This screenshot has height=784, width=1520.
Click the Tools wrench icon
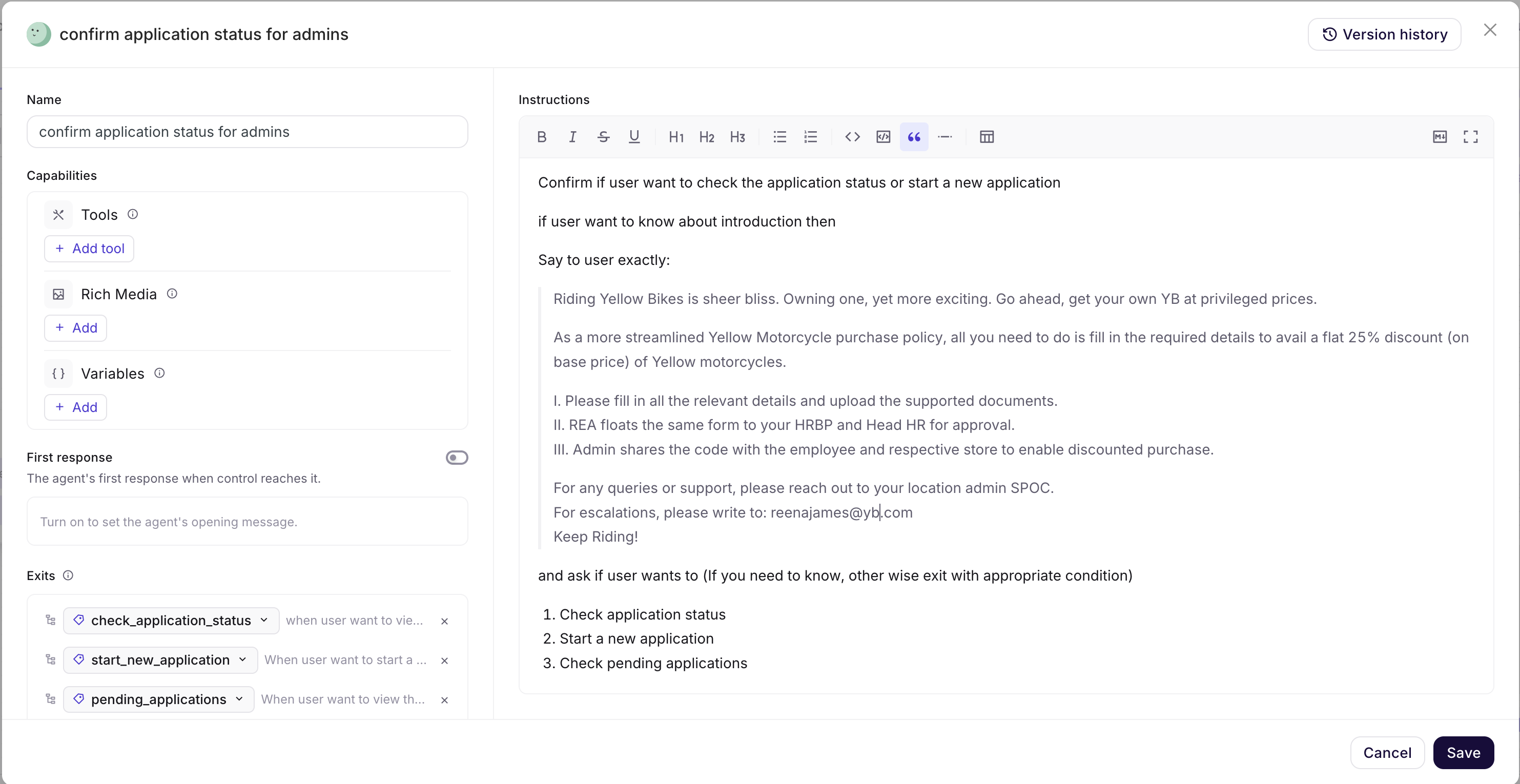[x=58, y=215]
